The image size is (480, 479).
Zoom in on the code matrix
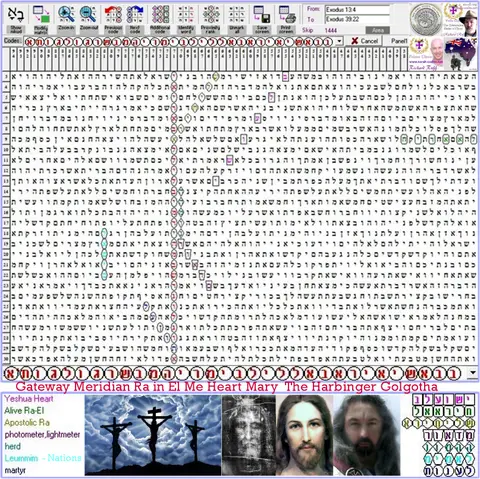(66, 19)
